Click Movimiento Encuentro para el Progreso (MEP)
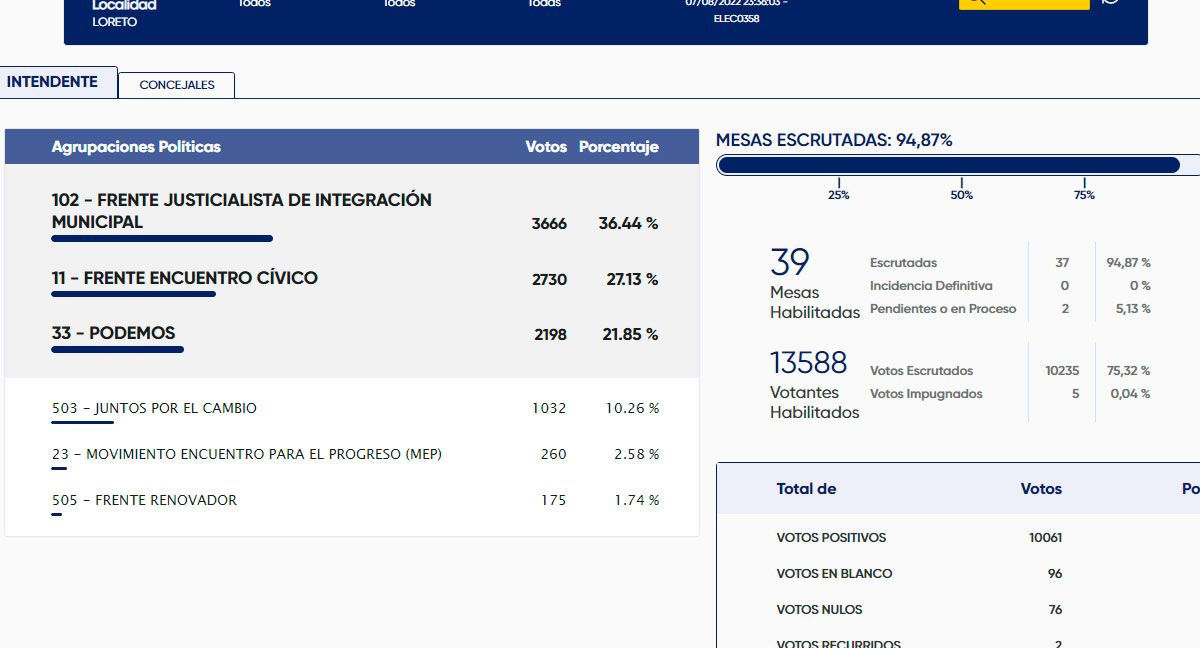1200x648 pixels. pyautogui.click(x=246, y=454)
